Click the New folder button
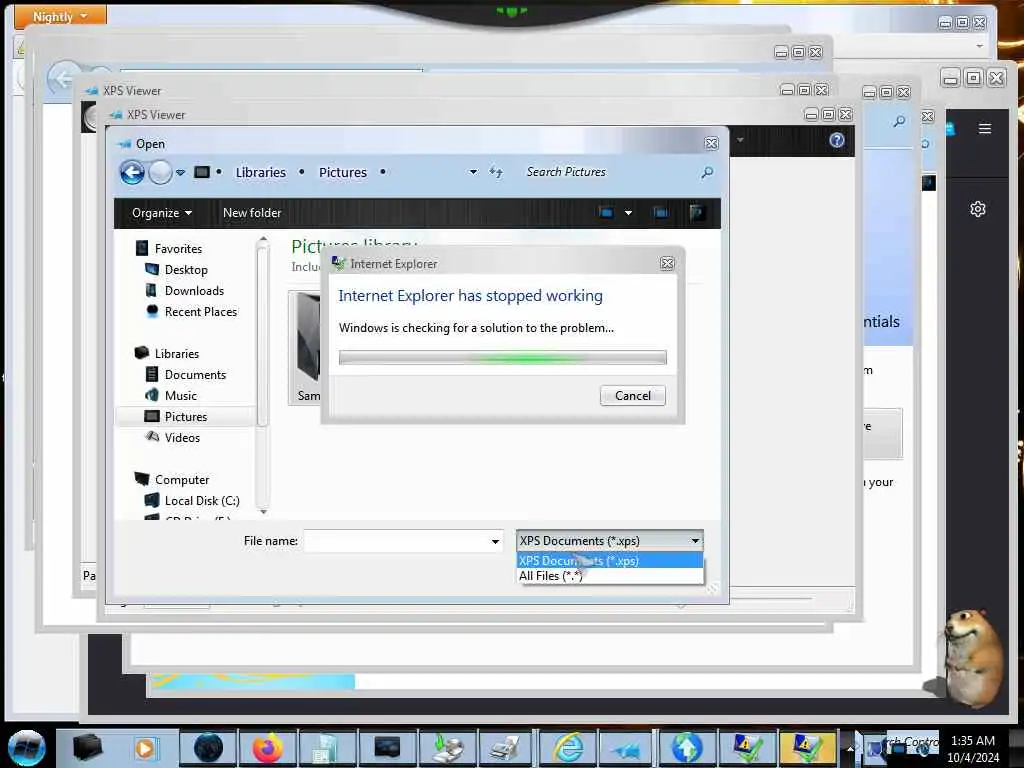This screenshot has width=1024, height=768. (252, 213)
